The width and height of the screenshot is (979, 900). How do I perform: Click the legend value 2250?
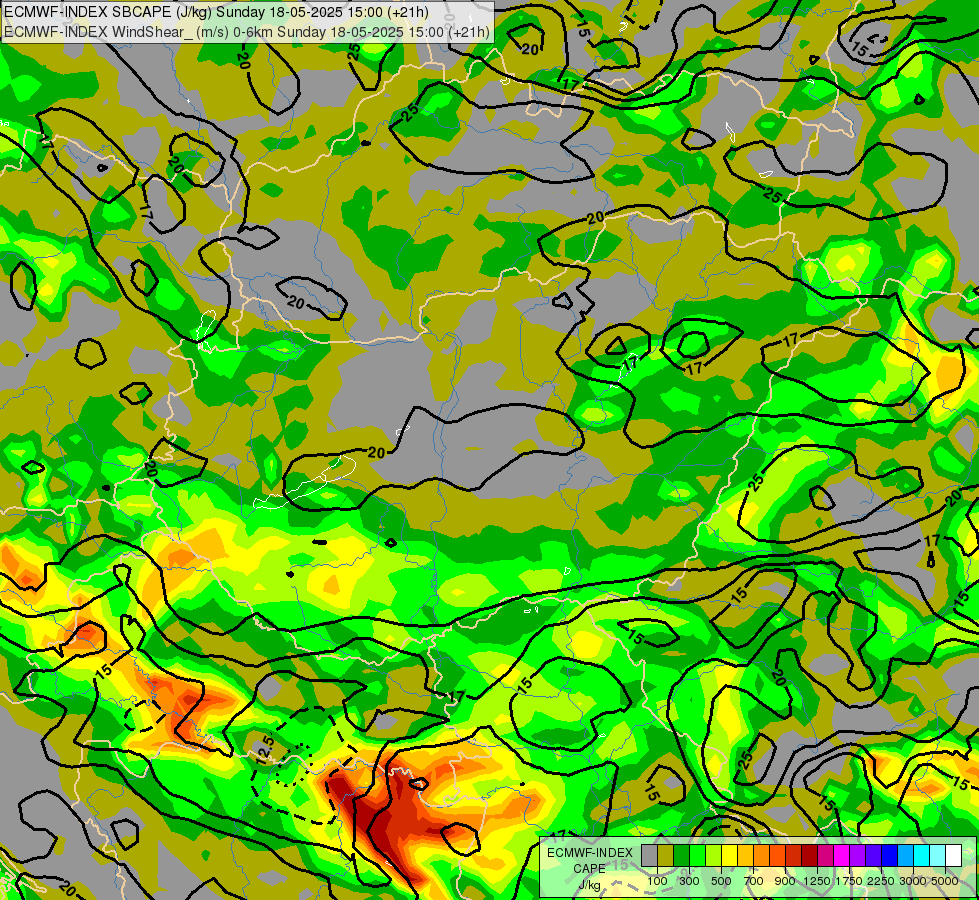880,881
